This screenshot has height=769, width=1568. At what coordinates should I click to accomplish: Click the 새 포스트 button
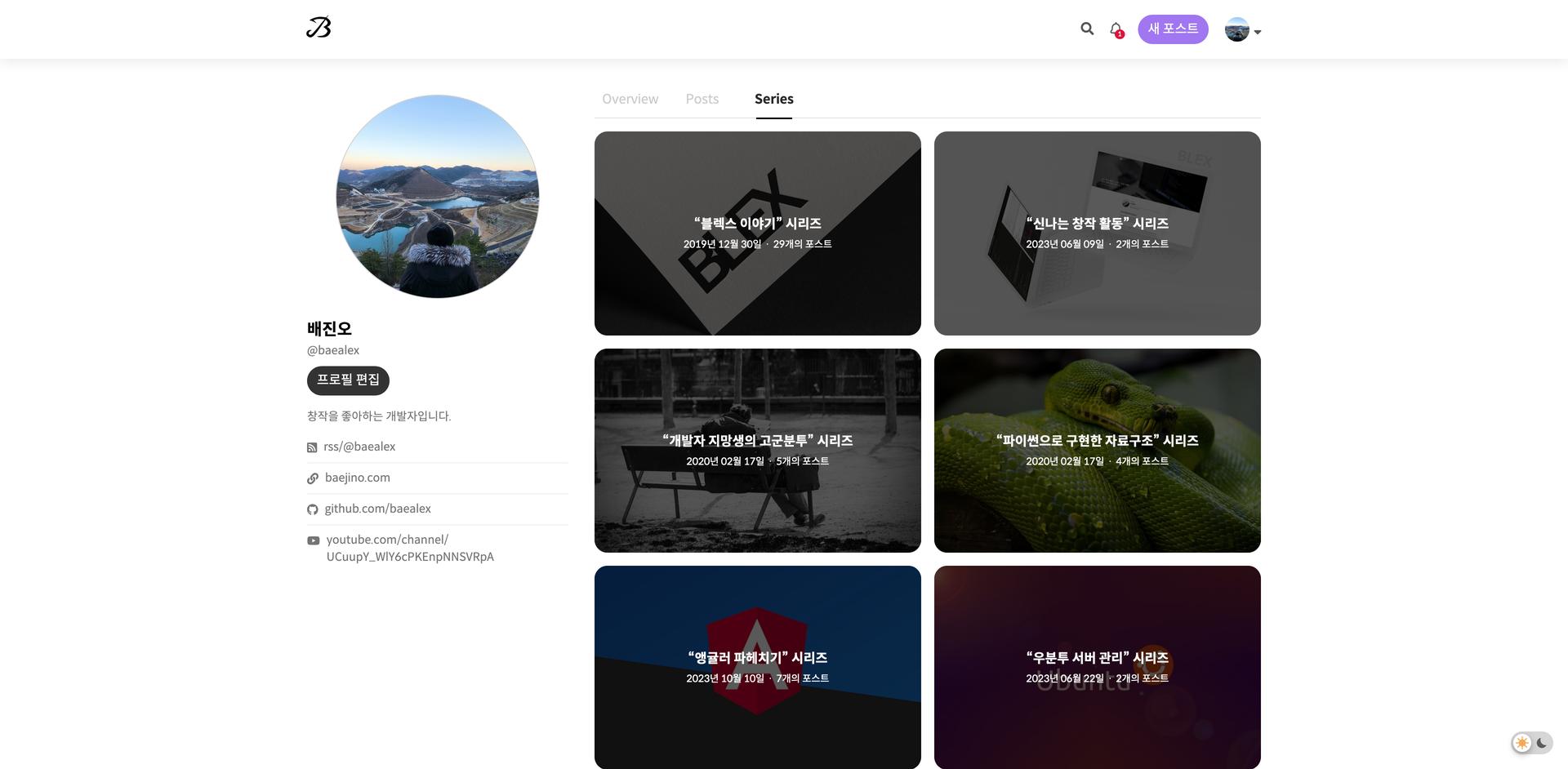coord(1173,29)
